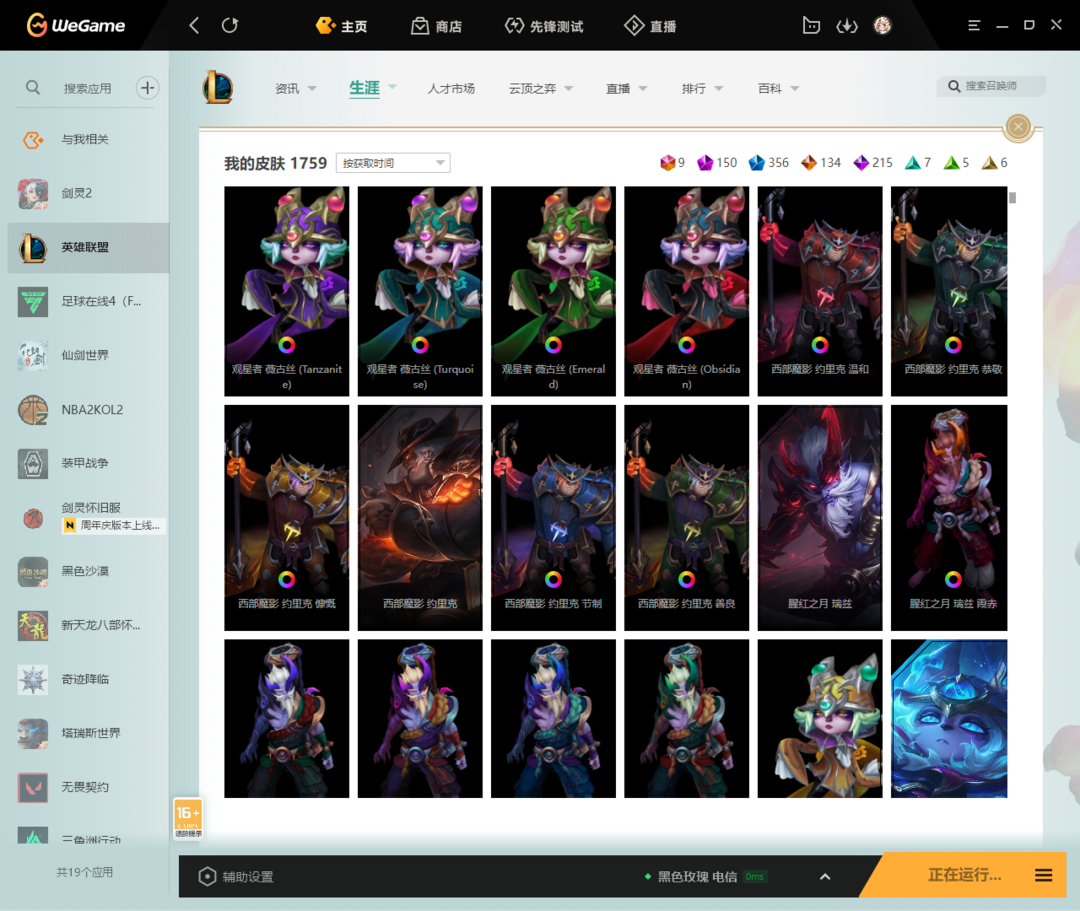The image size is (1080, 911).
Task: Open the 人才市场 tab
Action: [x=451, y=88]
